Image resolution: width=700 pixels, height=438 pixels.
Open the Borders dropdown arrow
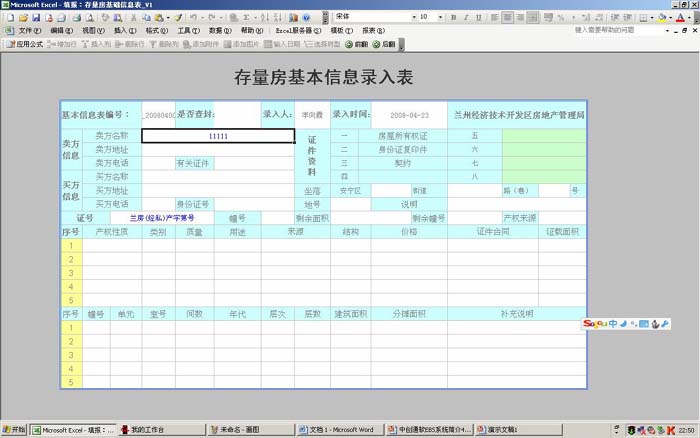tap(652, 17)
